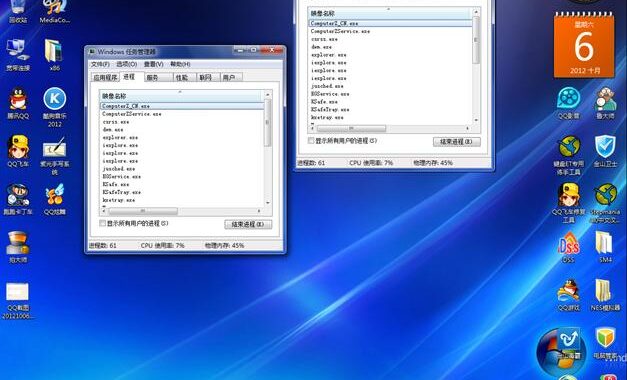Launch Stepmania desktop icon

pyautogui.click(x=605, y=202)
